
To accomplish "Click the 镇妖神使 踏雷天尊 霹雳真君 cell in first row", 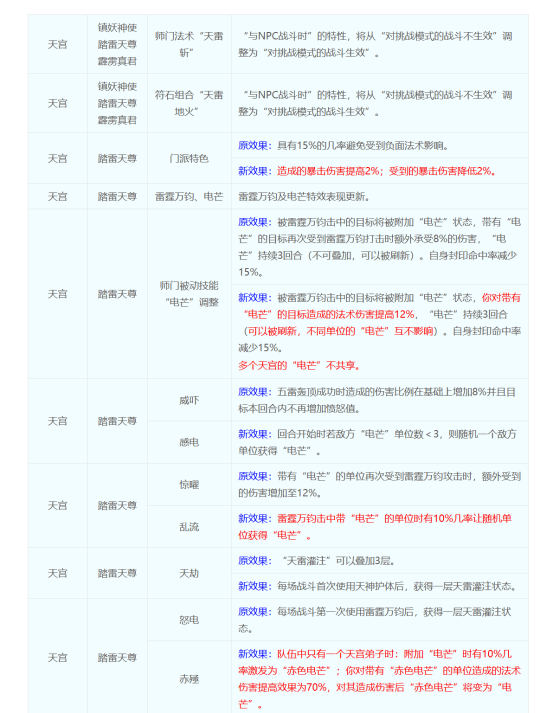I will [x=117, y=44].
